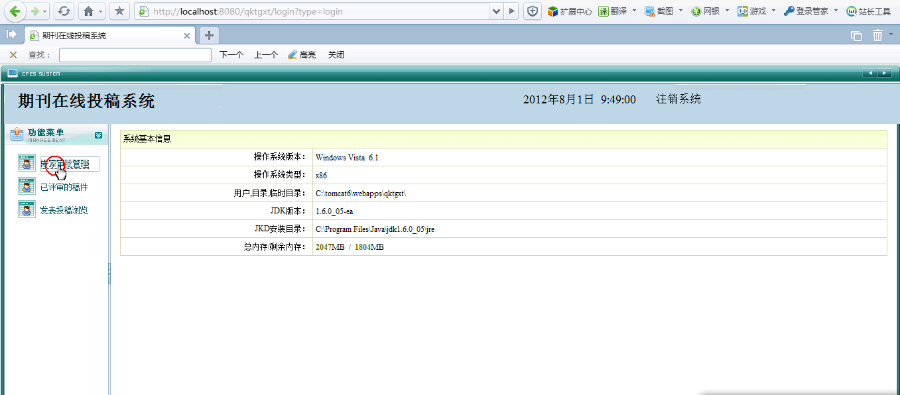Expand the 截图 screenshot dropdown arrow
900x395 pixels.
coord(681,11)
